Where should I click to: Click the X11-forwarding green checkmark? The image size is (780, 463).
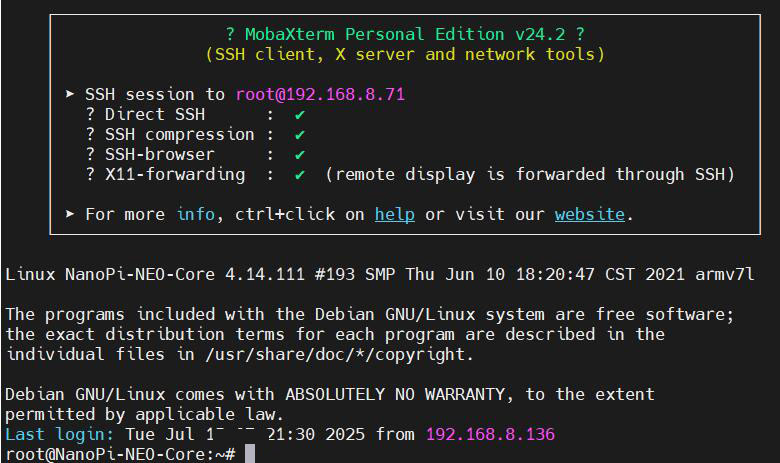pos(300,175)
